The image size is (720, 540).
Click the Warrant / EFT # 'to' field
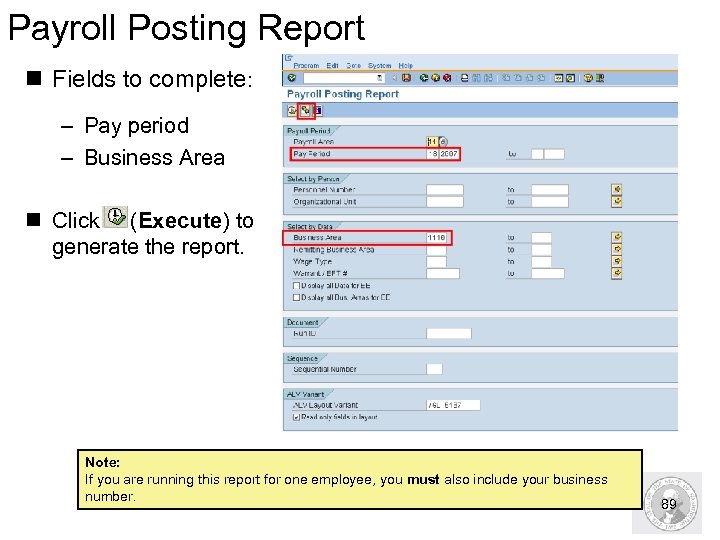point(548,274)
